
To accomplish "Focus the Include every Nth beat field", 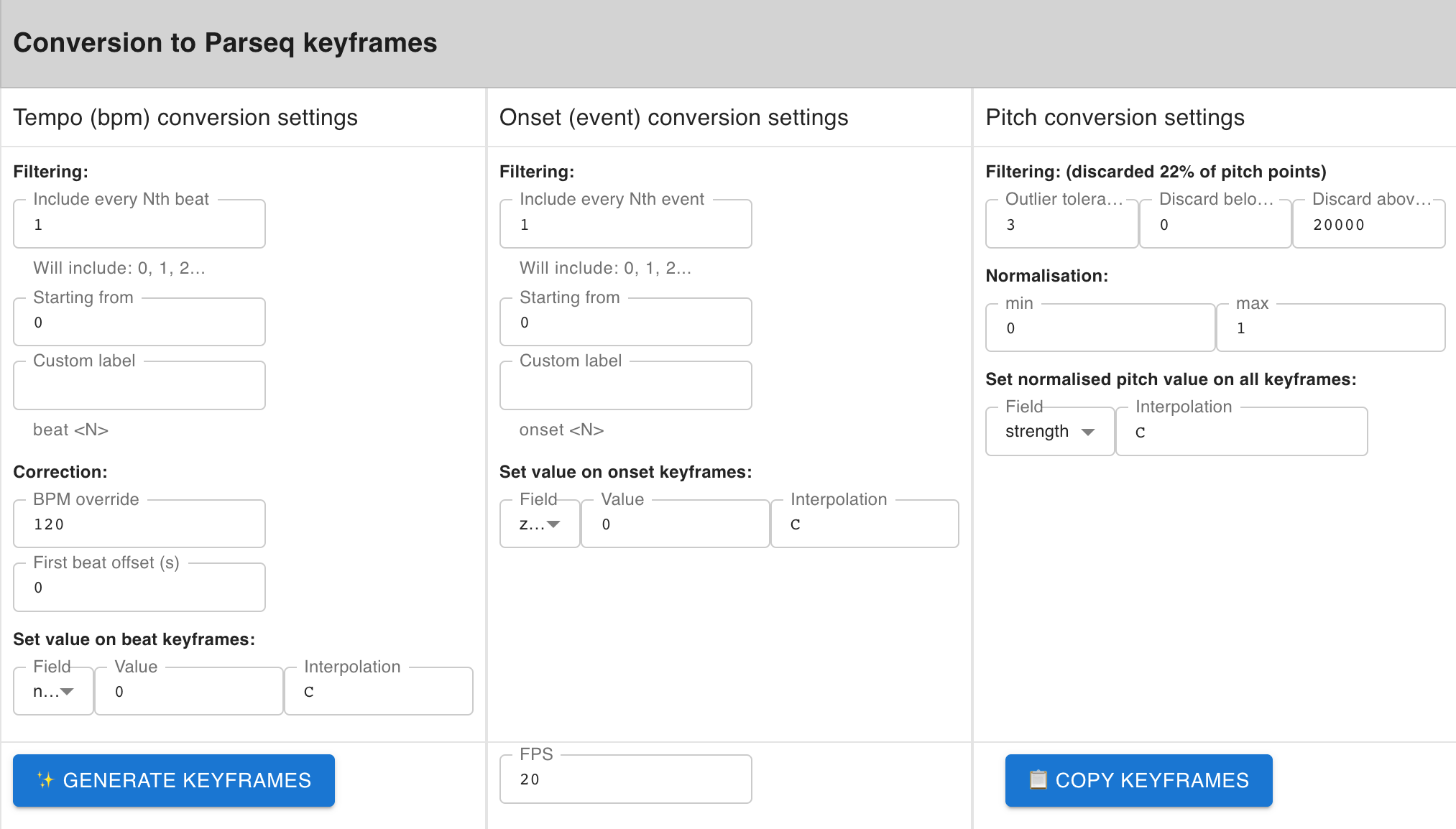I will 139,224.
